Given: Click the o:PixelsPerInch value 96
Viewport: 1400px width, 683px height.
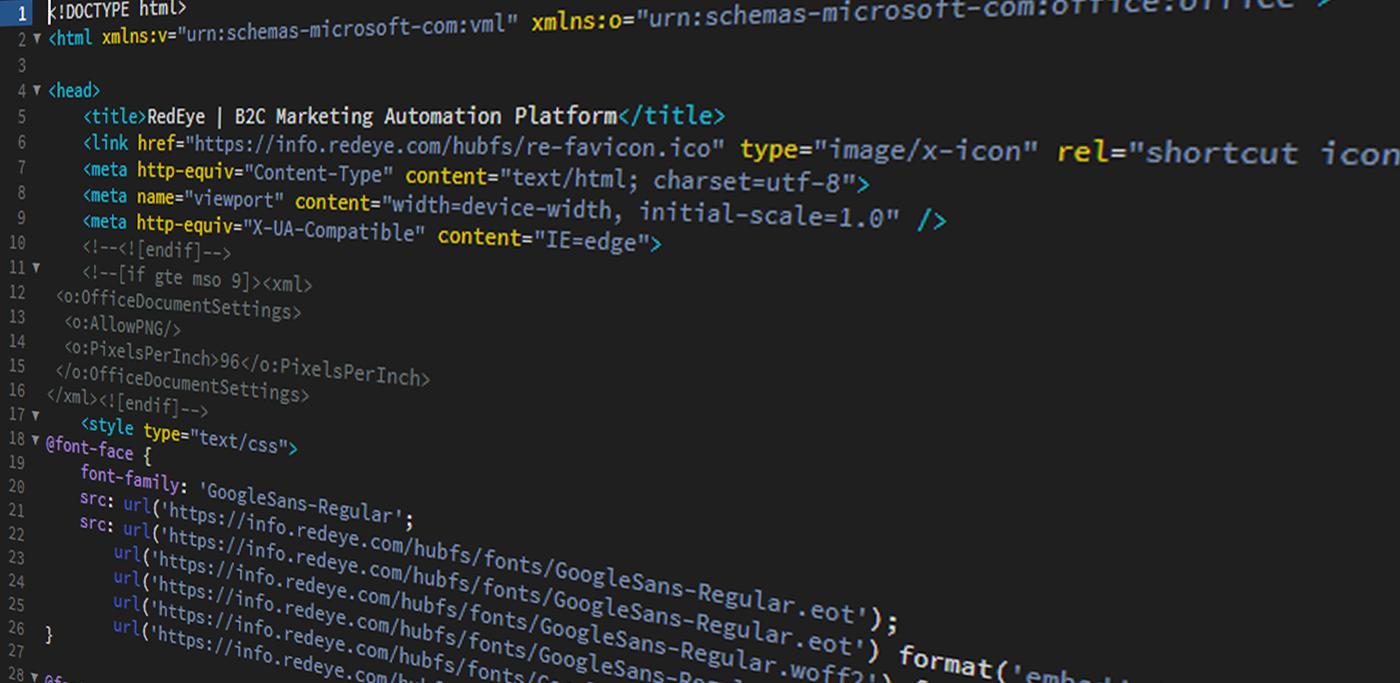Looking at the screenshot, I should [228, 354].
